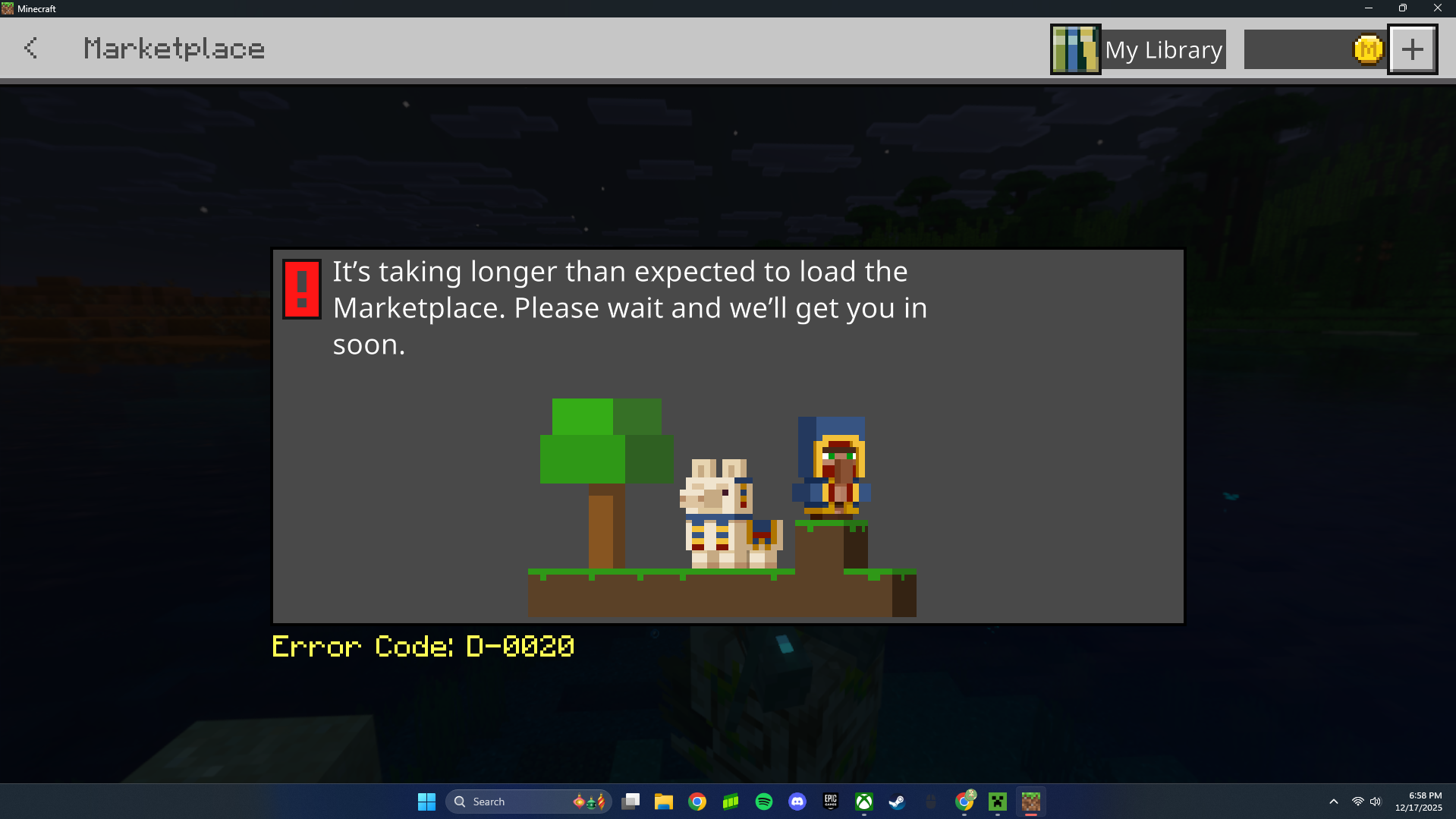This screenshot has width=1456, height=819.
Task: Open Spotify from the taskbar
Action: point(764,802)
